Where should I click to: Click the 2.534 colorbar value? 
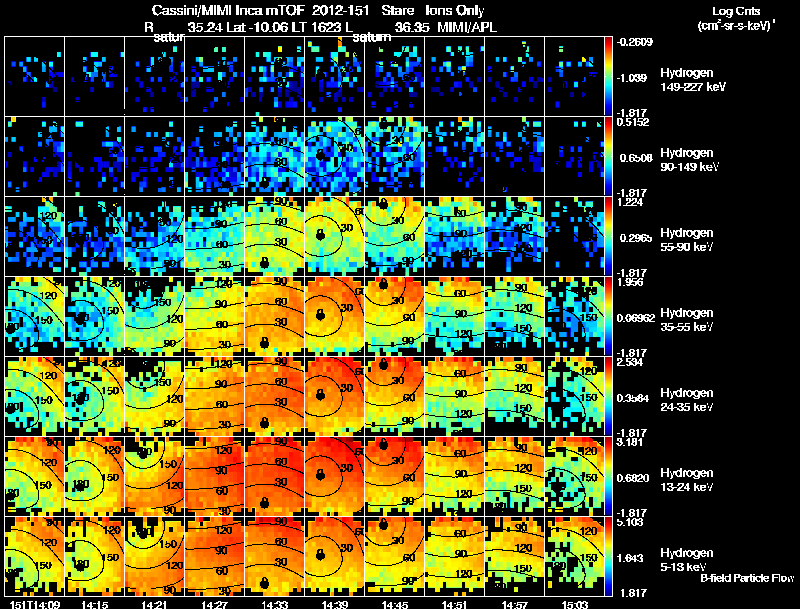(x=630, y=362)
